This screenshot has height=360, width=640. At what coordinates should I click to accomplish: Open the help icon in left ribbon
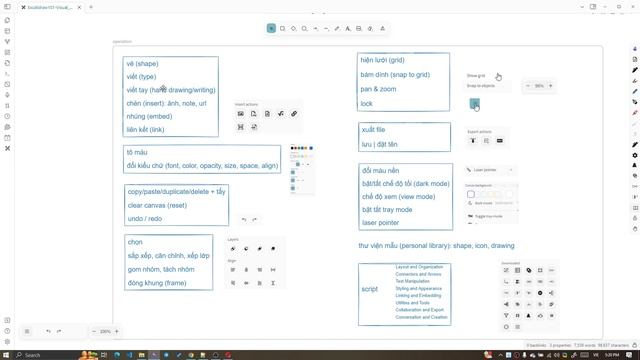pyautogui.click(x=7, y=331)
